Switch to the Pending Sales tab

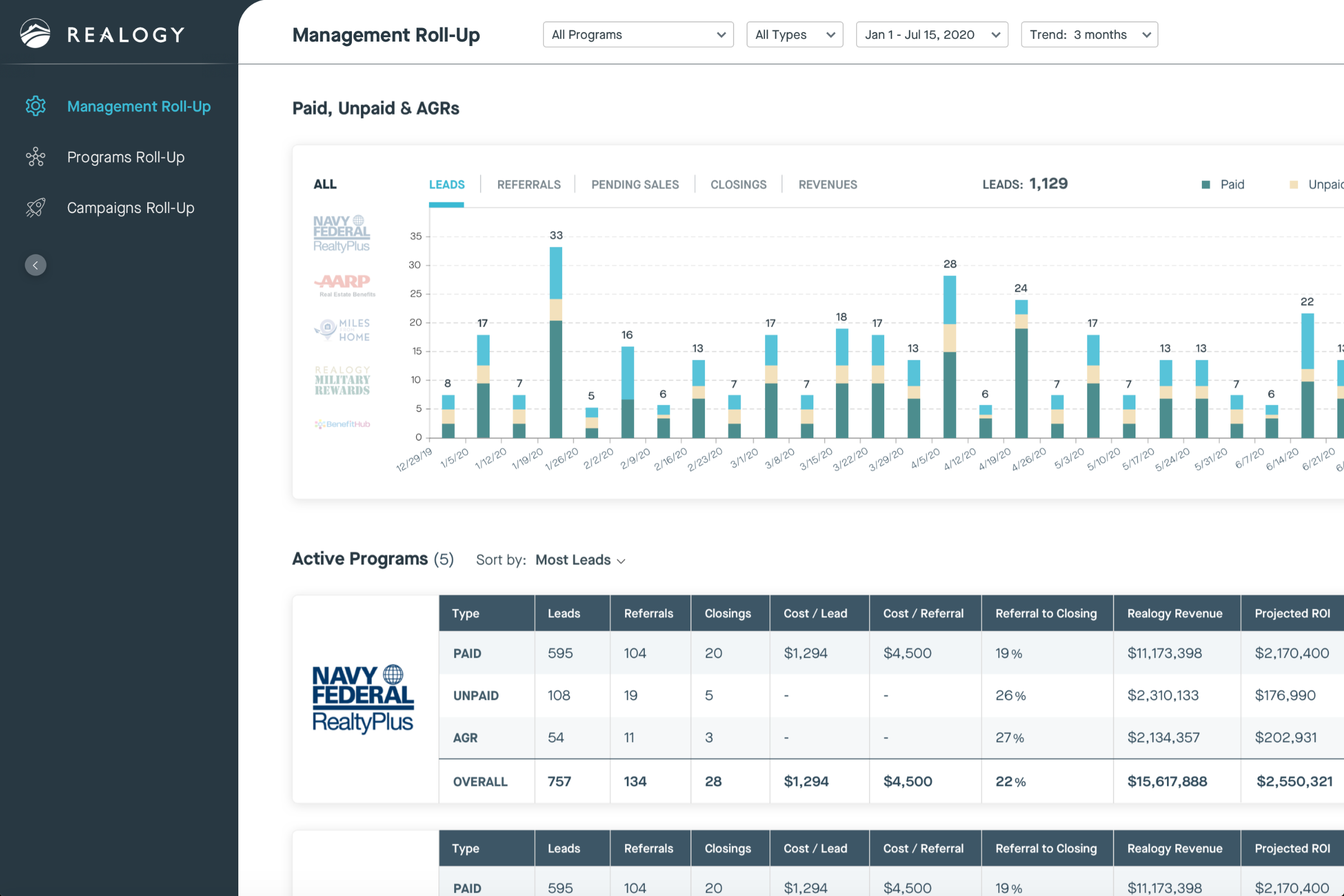635,184
